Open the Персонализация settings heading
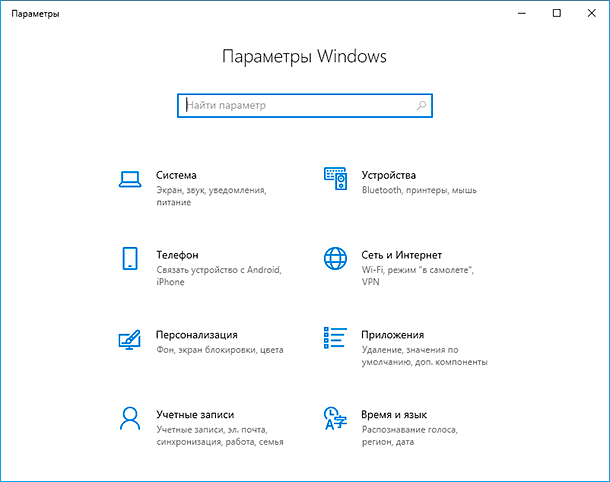Viewport: 610px width, 482px height. tap(197, 335)
